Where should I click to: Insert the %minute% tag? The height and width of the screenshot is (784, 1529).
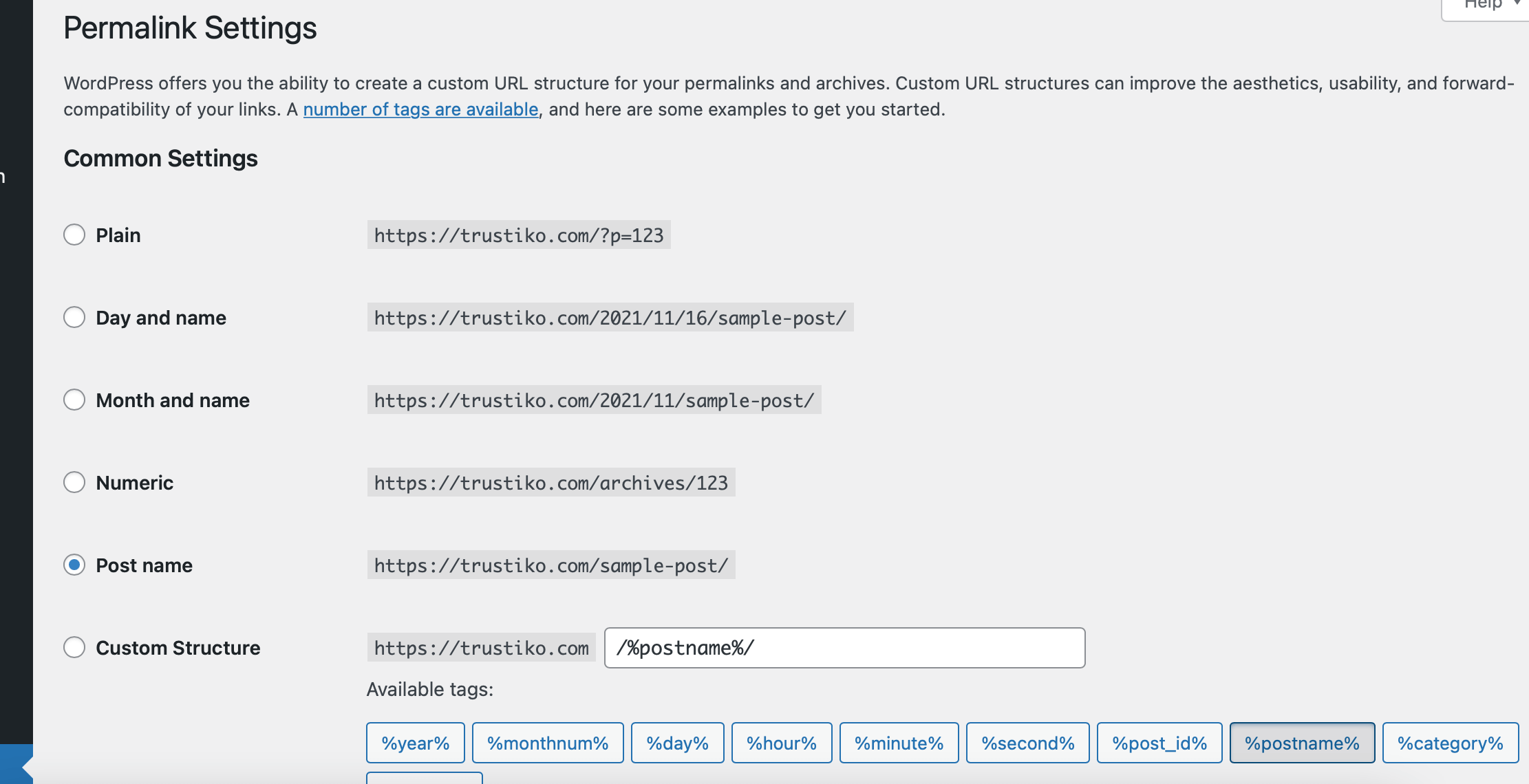click(x=899, y=743)
